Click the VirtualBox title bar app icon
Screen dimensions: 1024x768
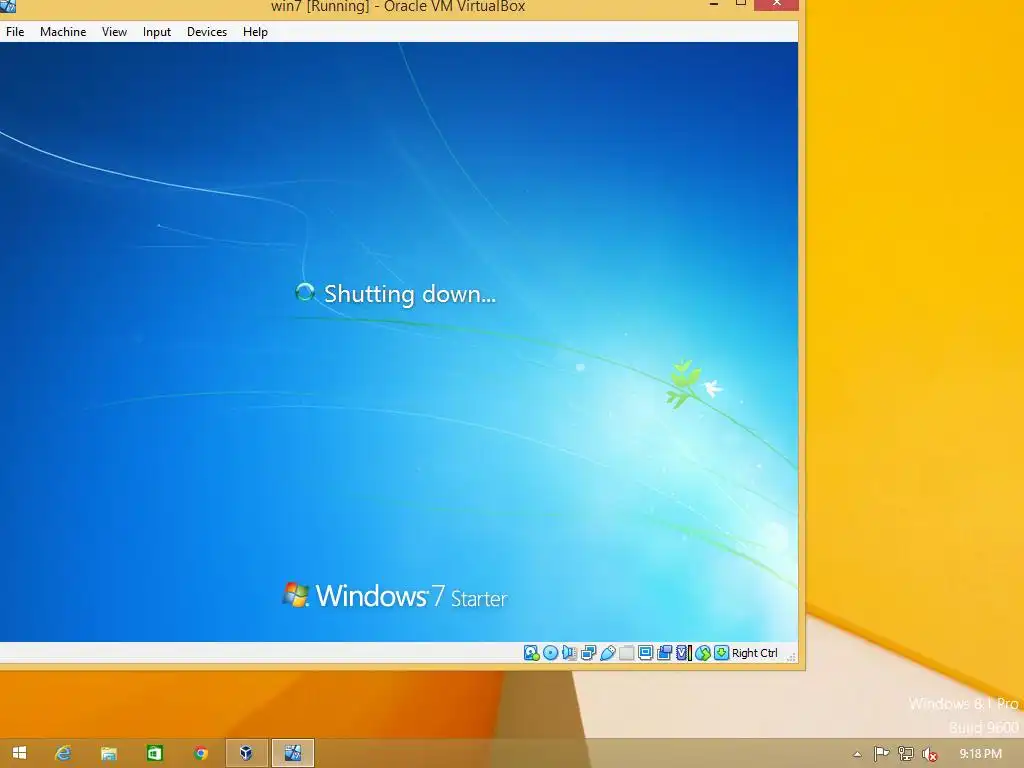click(8, 6)
